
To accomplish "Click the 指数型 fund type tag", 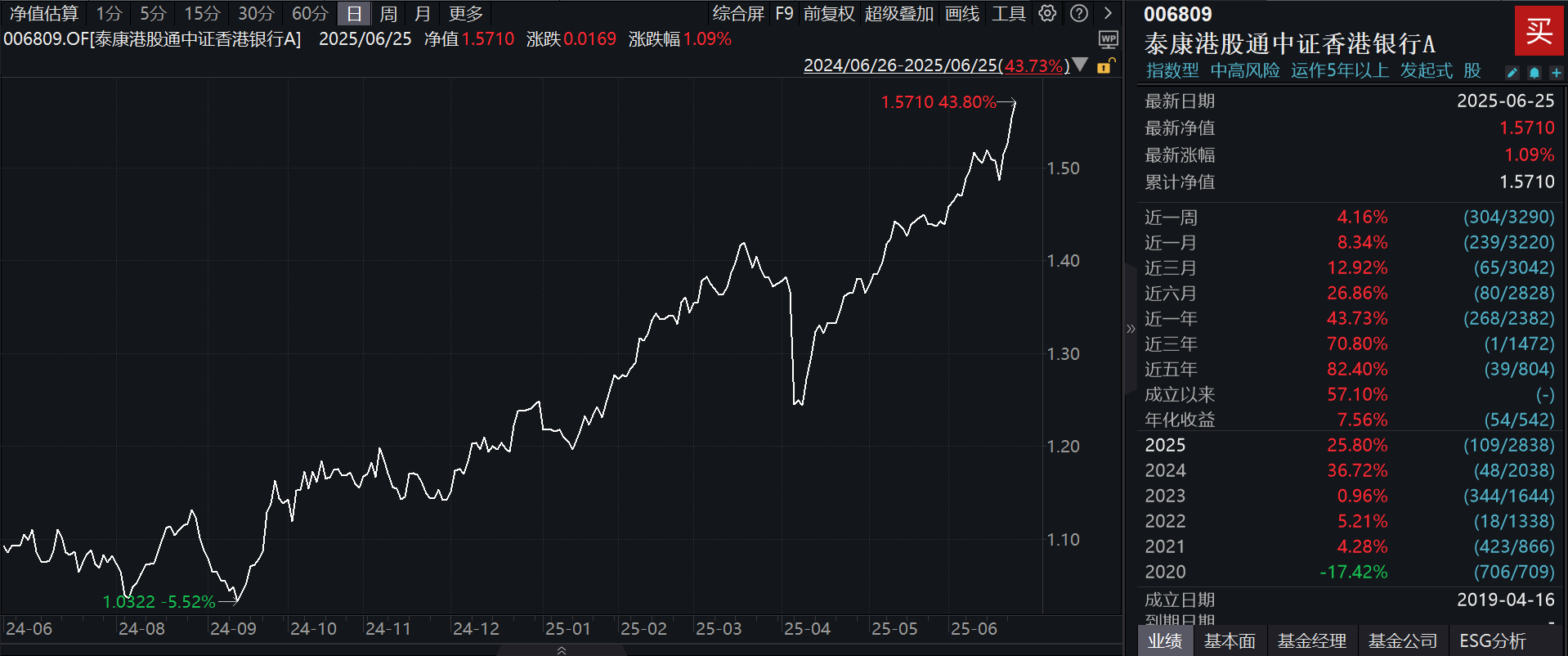I will [x=1172, y=71].
